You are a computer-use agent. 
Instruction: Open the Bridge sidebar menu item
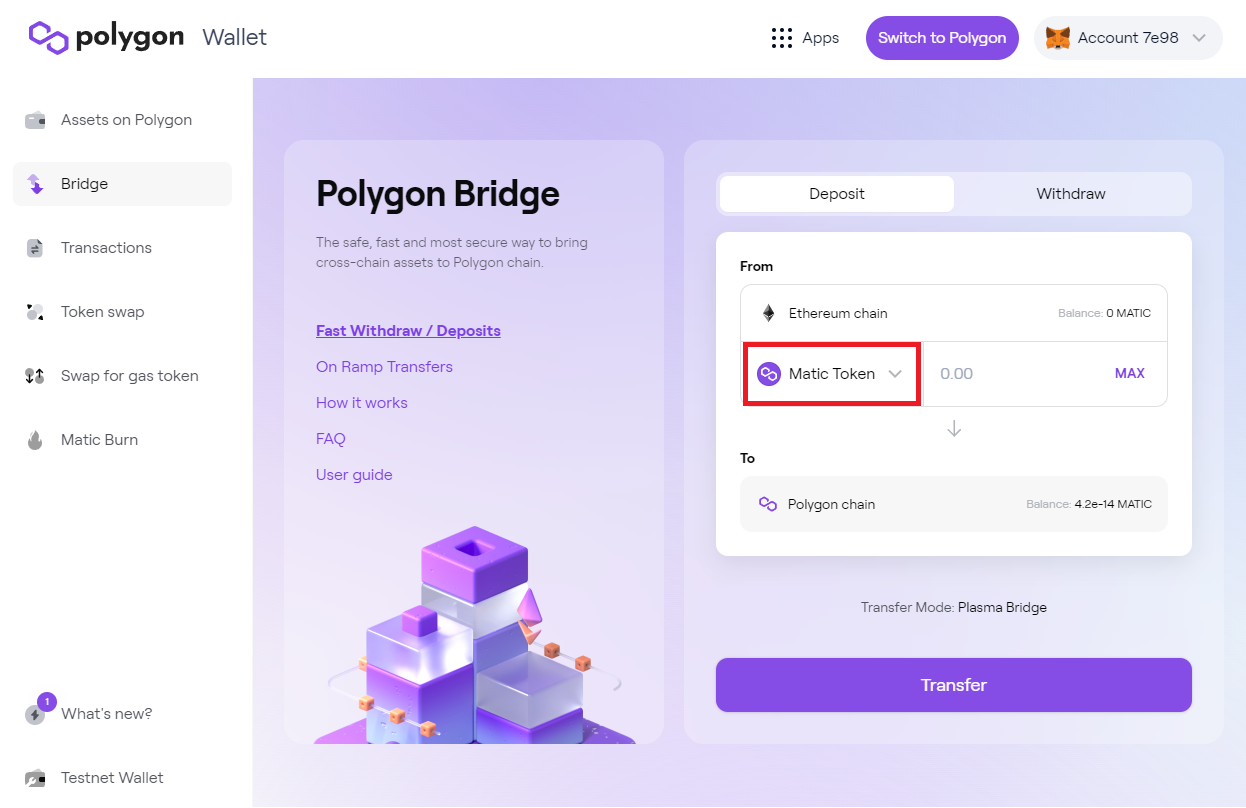[x=122, y=184]
